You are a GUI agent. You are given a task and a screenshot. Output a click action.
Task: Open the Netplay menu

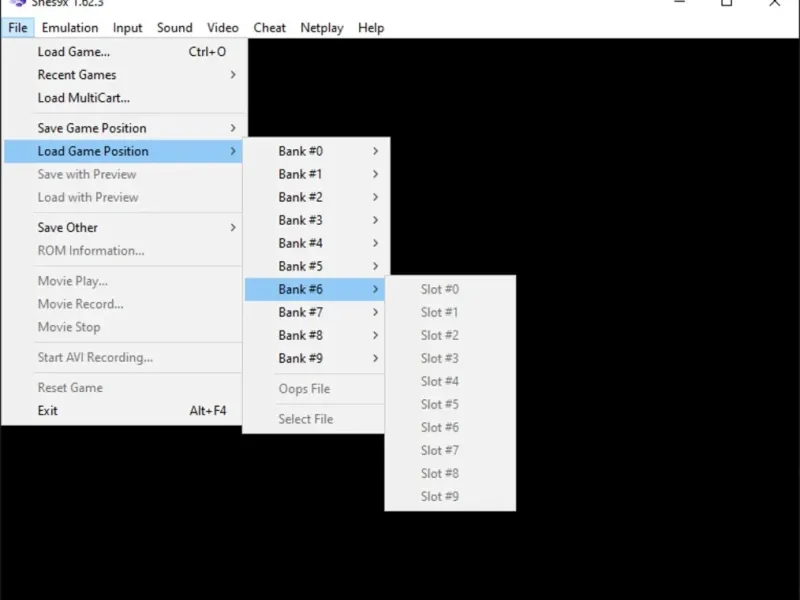point(322,28)
